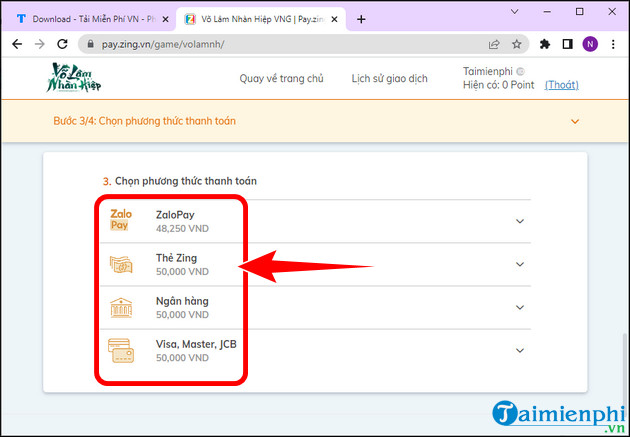
Task: Click the Visa, Master, JCB card icon
Action: [121, 350]
